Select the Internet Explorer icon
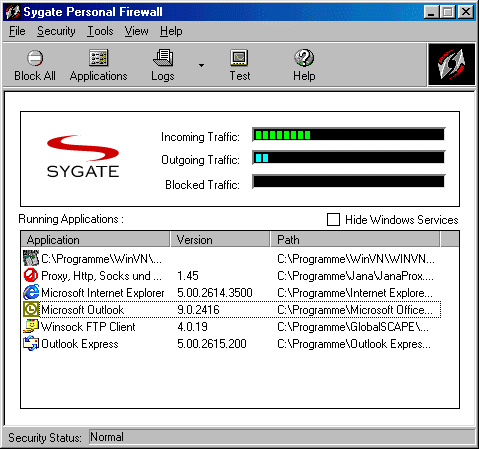The height and width of the screenshot is (449, 479). click(31, 292)
